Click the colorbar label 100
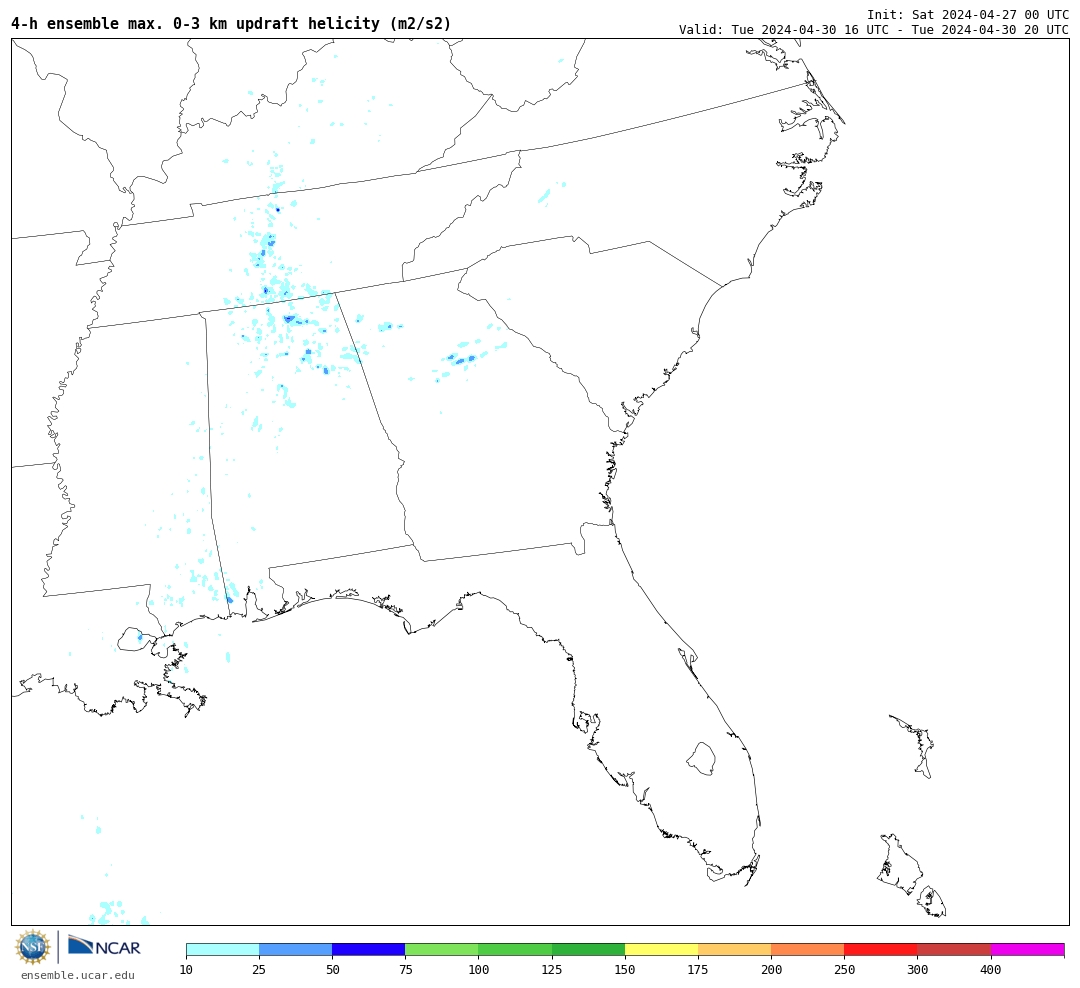Viewport: 1080px width, 988px height. 478,970
